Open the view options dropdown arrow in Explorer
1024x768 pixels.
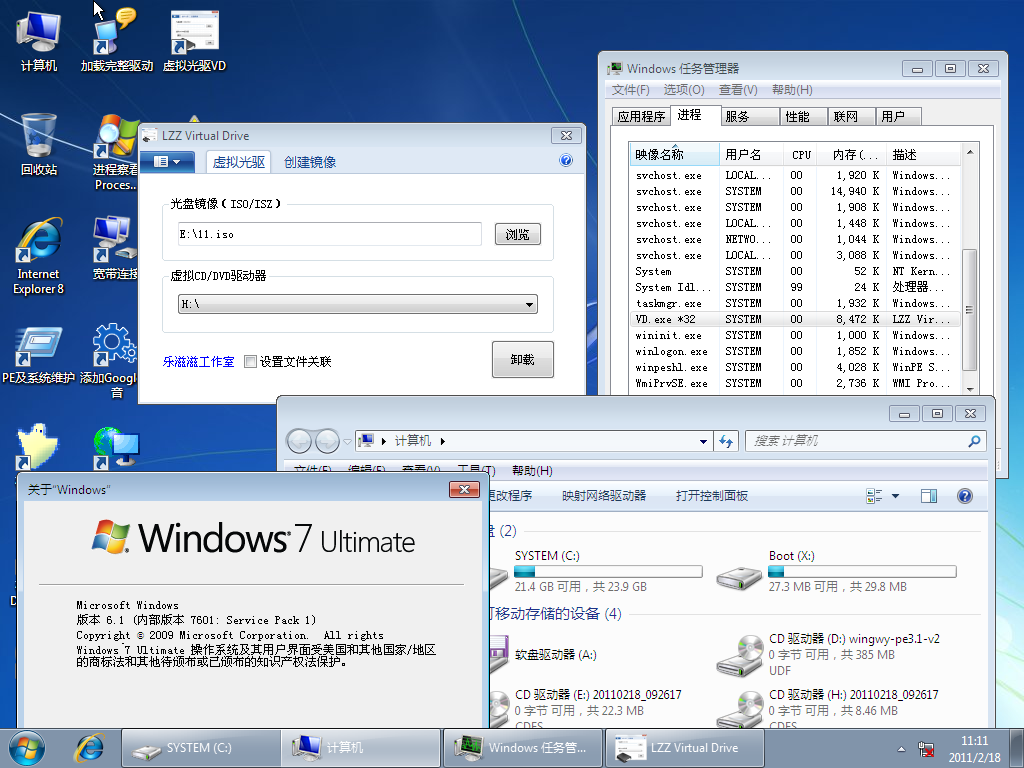[895, 496]
